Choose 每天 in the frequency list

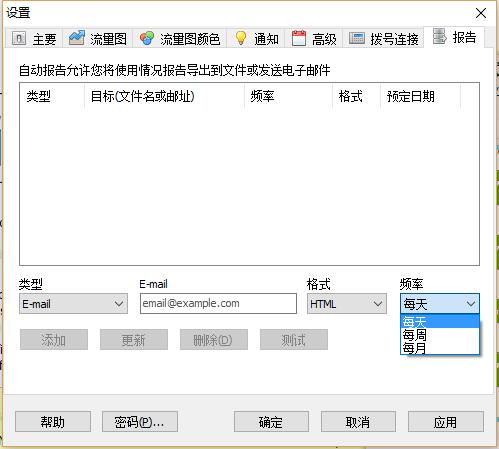click(440, 322)
